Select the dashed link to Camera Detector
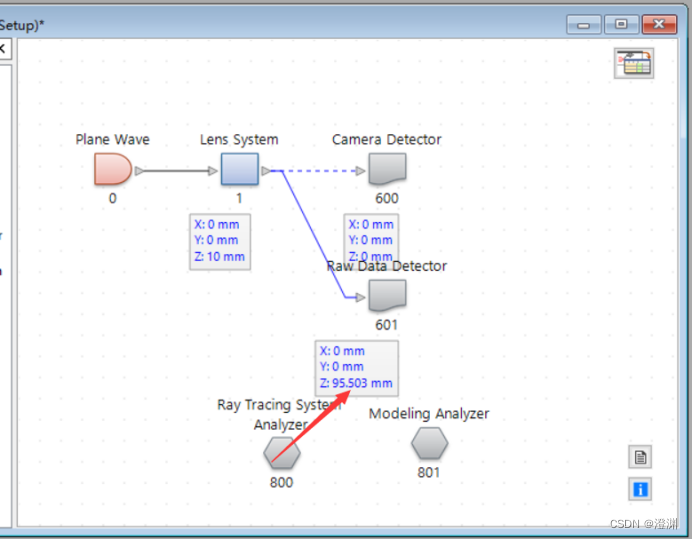This screenshot has width=692, height=539. [320, 170]
